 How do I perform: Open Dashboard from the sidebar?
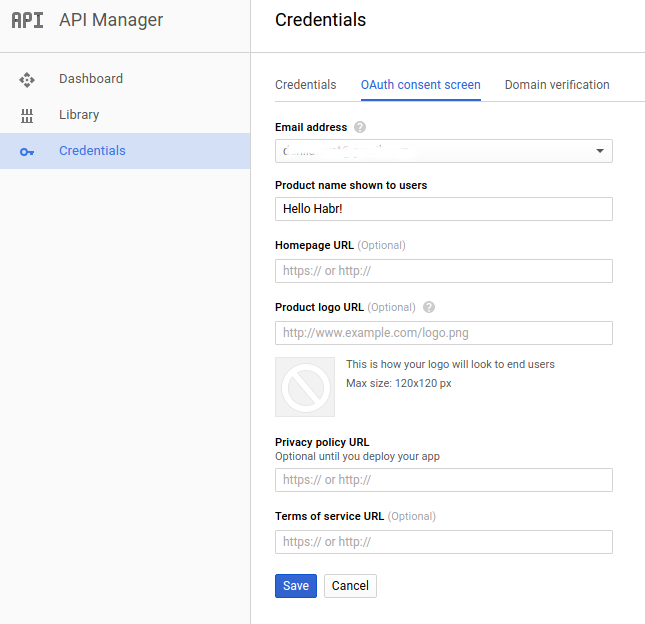(91, 79)
